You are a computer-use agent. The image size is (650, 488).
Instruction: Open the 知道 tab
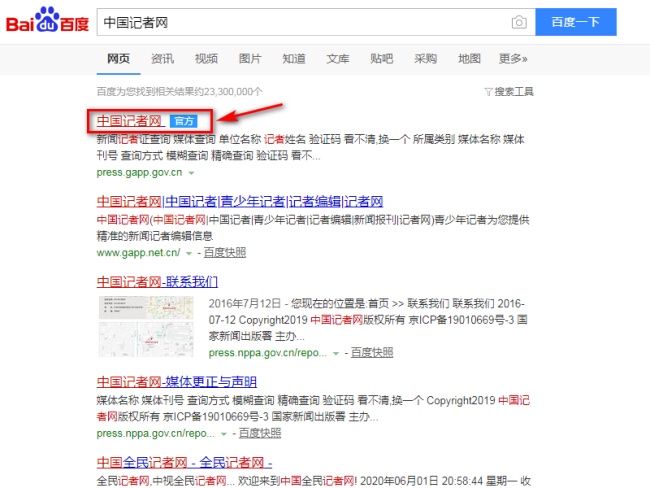pos(294,59)
